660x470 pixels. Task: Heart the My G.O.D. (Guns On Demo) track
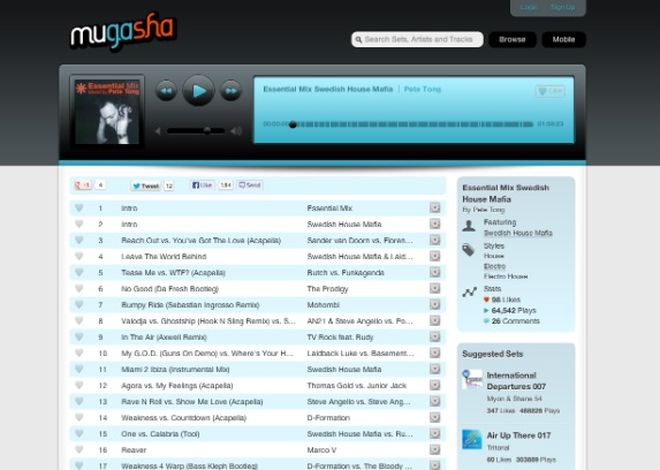[79, 353]
